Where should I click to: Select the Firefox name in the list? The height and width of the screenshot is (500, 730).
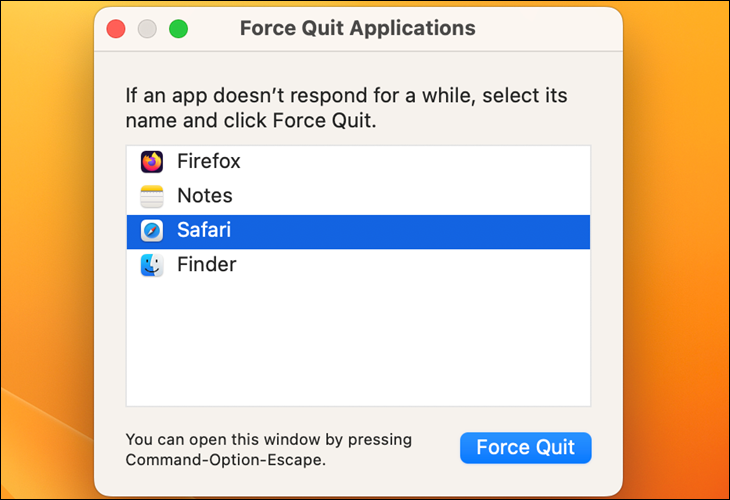click(x=209, y=162)
